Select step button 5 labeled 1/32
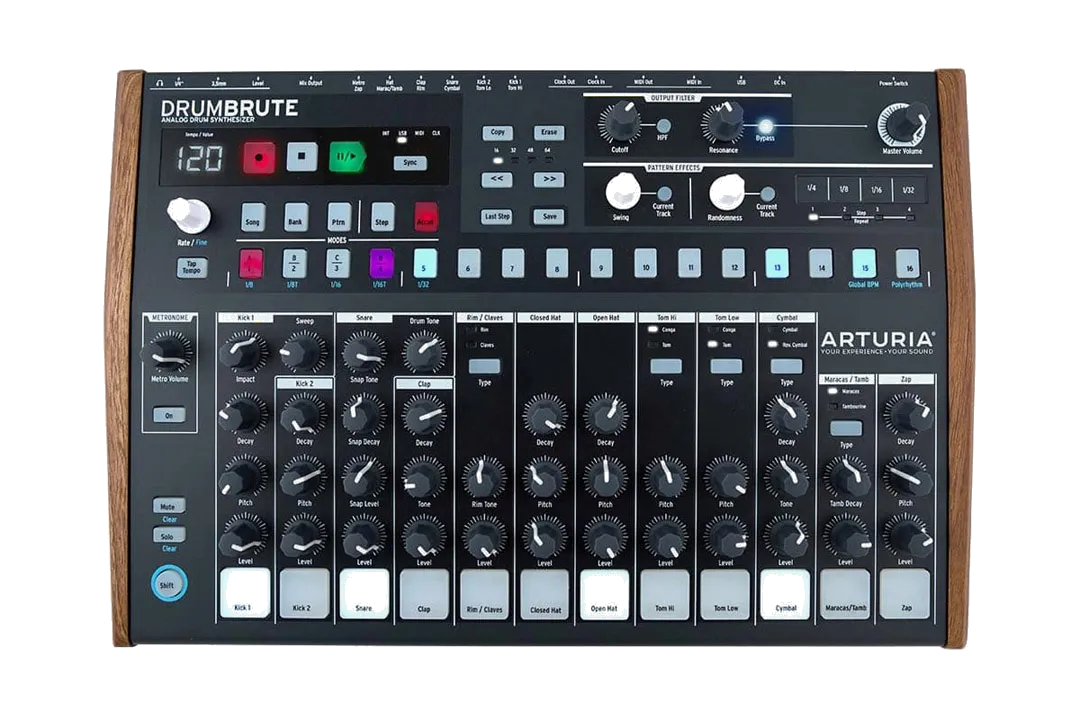 coord(425,263)
